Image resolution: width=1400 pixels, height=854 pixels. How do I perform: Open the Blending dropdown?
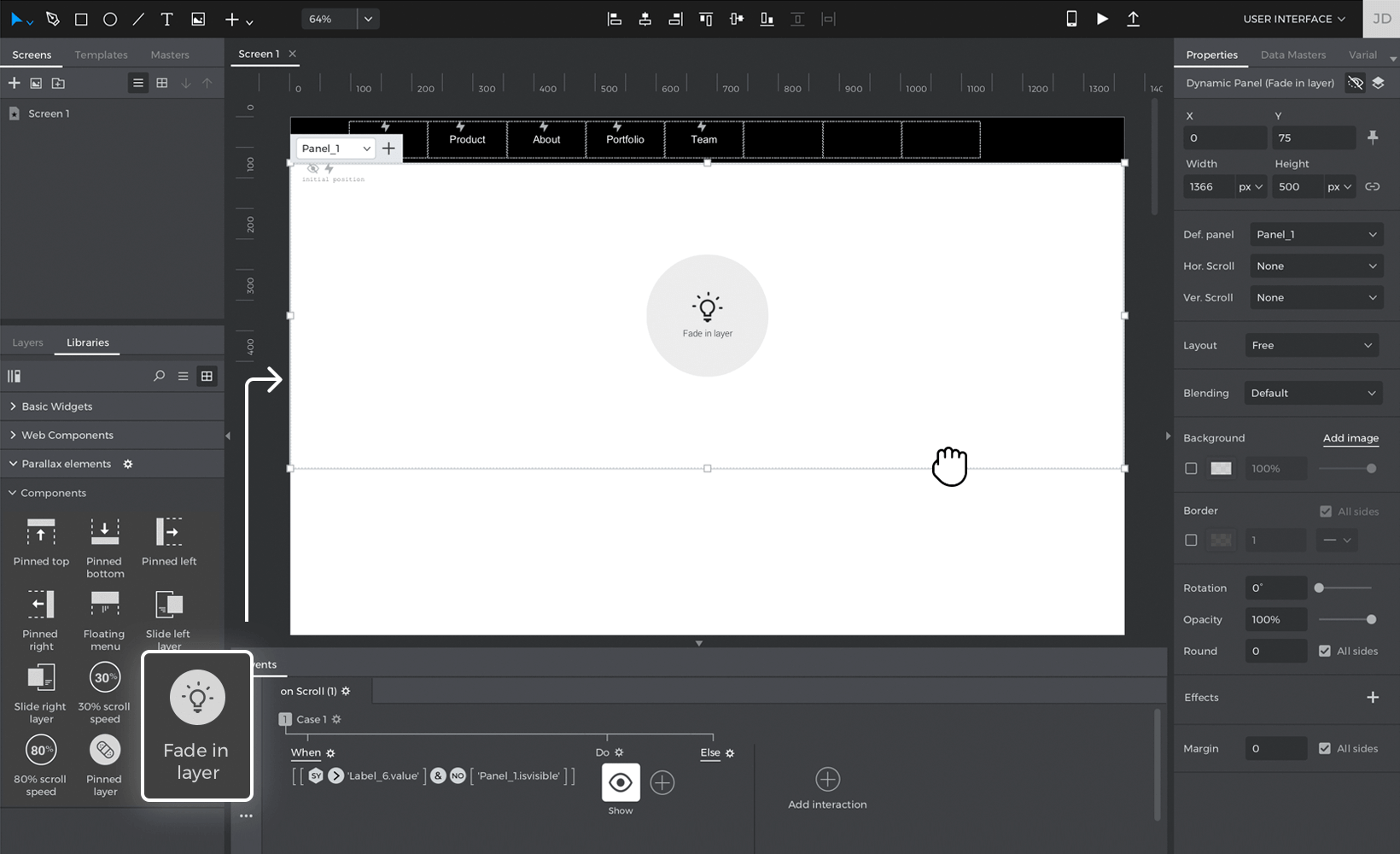coord(1312,393)
